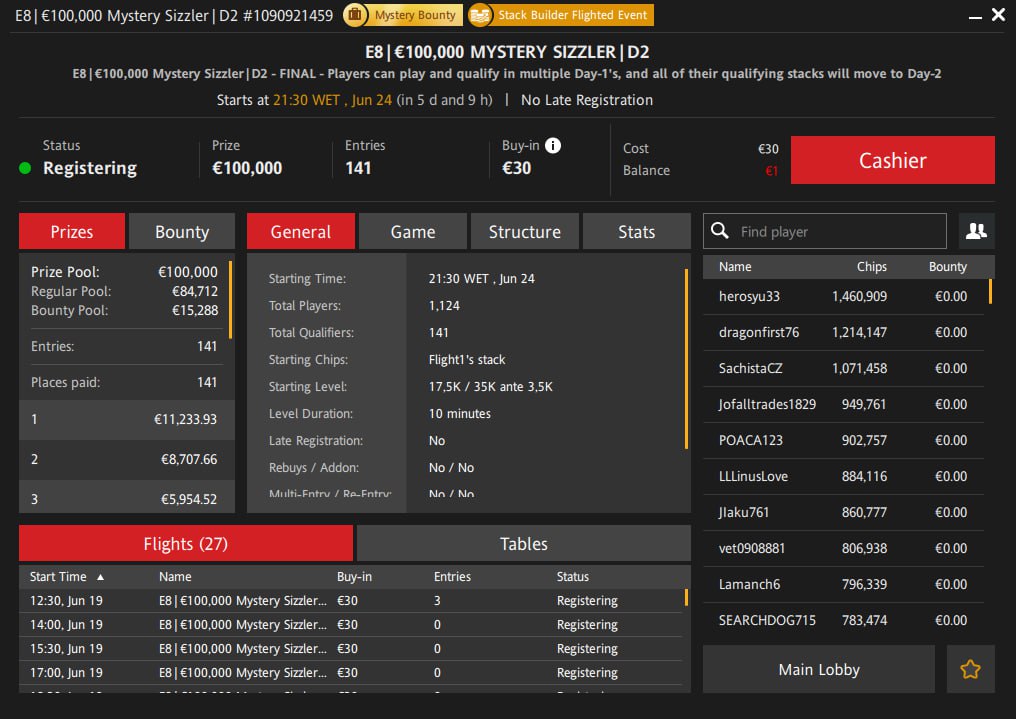Select player SEARCHDOG715

click(844, 620)
